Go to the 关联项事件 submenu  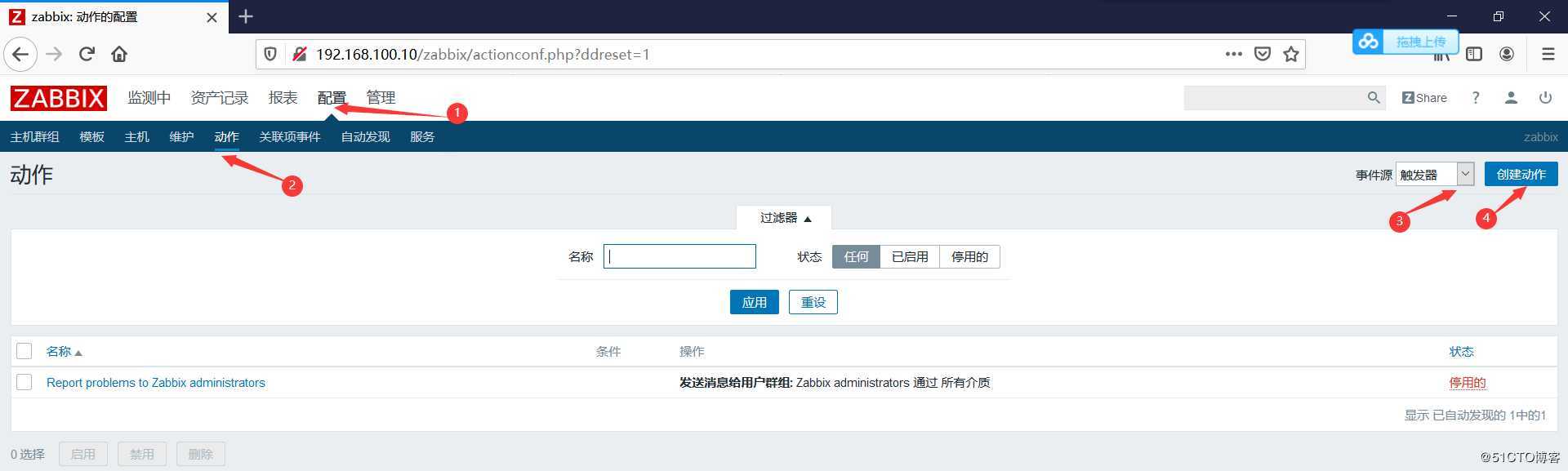(289, 137)
